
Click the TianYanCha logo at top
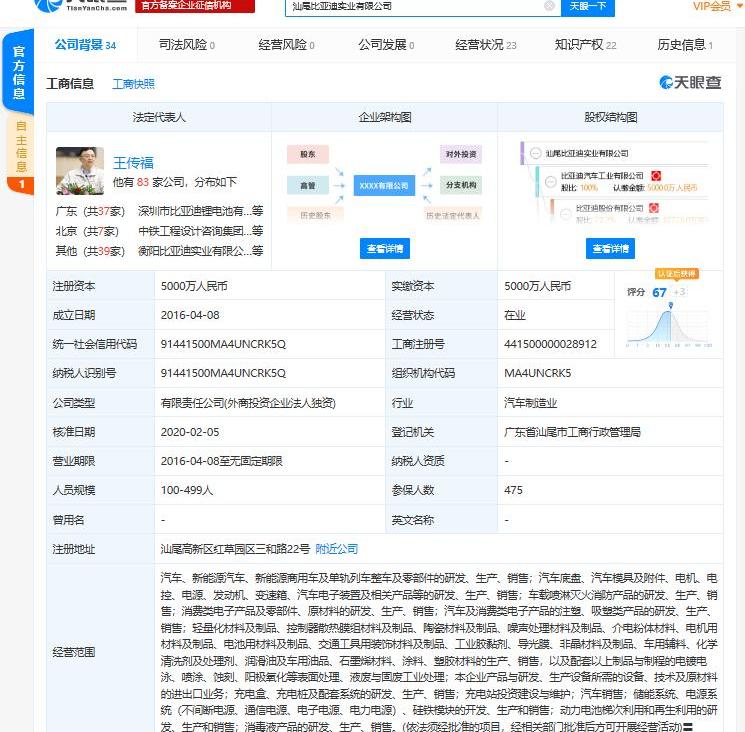coord(81,6)
